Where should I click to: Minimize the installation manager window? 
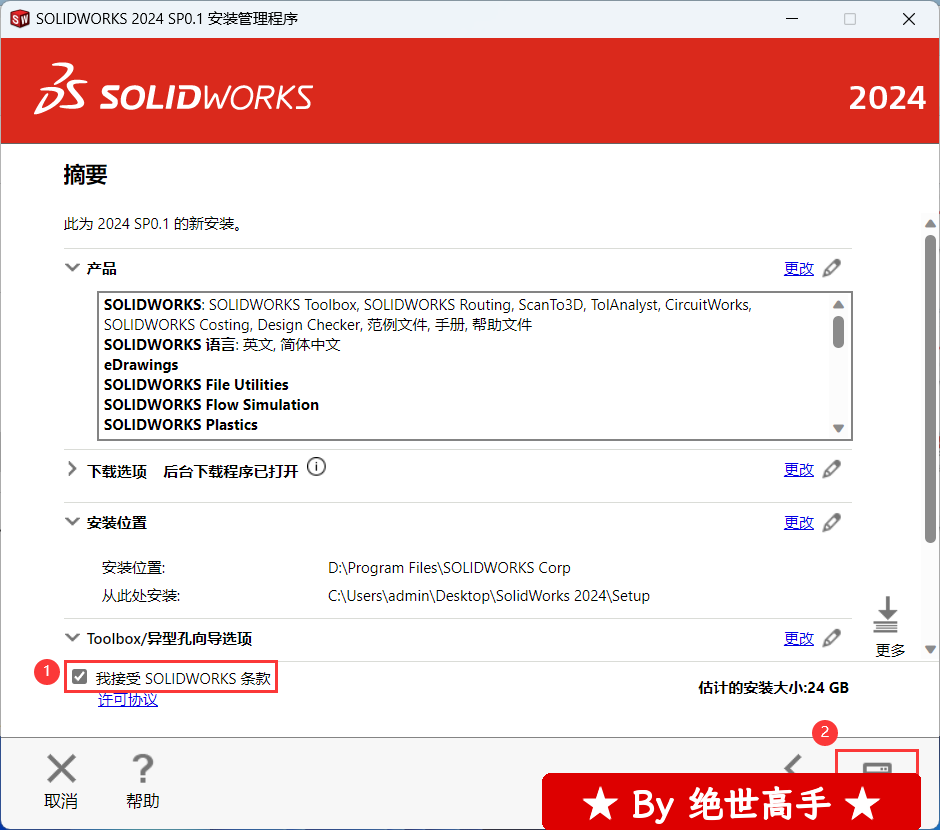792,19
